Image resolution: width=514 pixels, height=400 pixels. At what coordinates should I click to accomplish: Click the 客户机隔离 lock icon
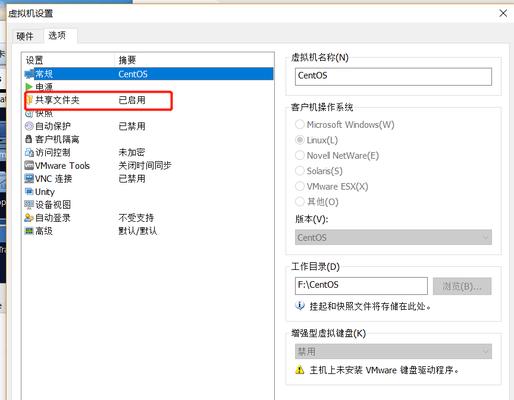pos(29,139)
